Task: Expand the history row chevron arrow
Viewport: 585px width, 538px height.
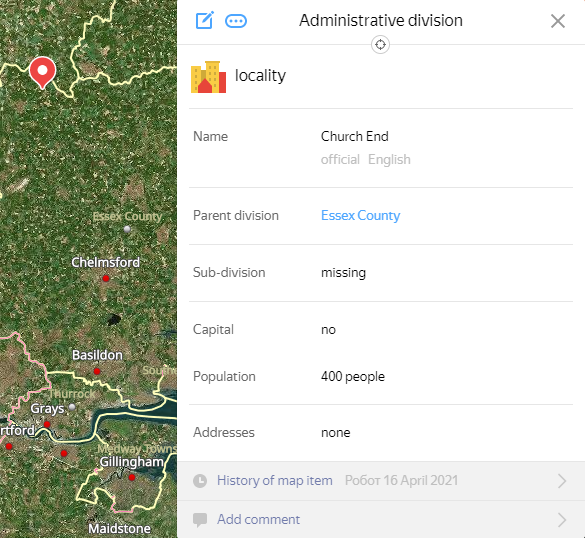Action: (x=562, y=481)
